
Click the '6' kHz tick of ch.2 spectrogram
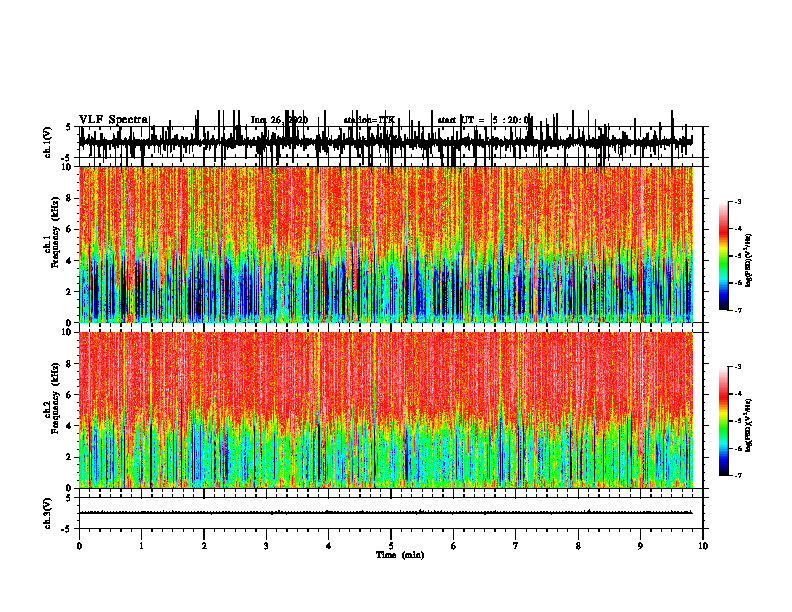[69, 395]
